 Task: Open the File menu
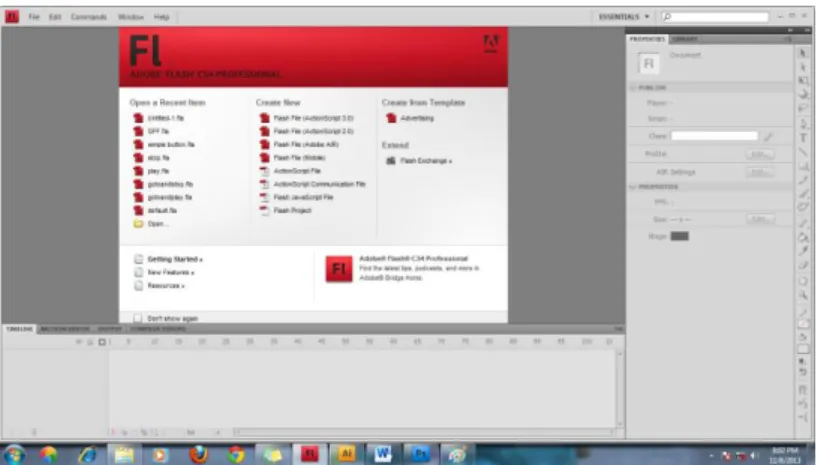34,17
